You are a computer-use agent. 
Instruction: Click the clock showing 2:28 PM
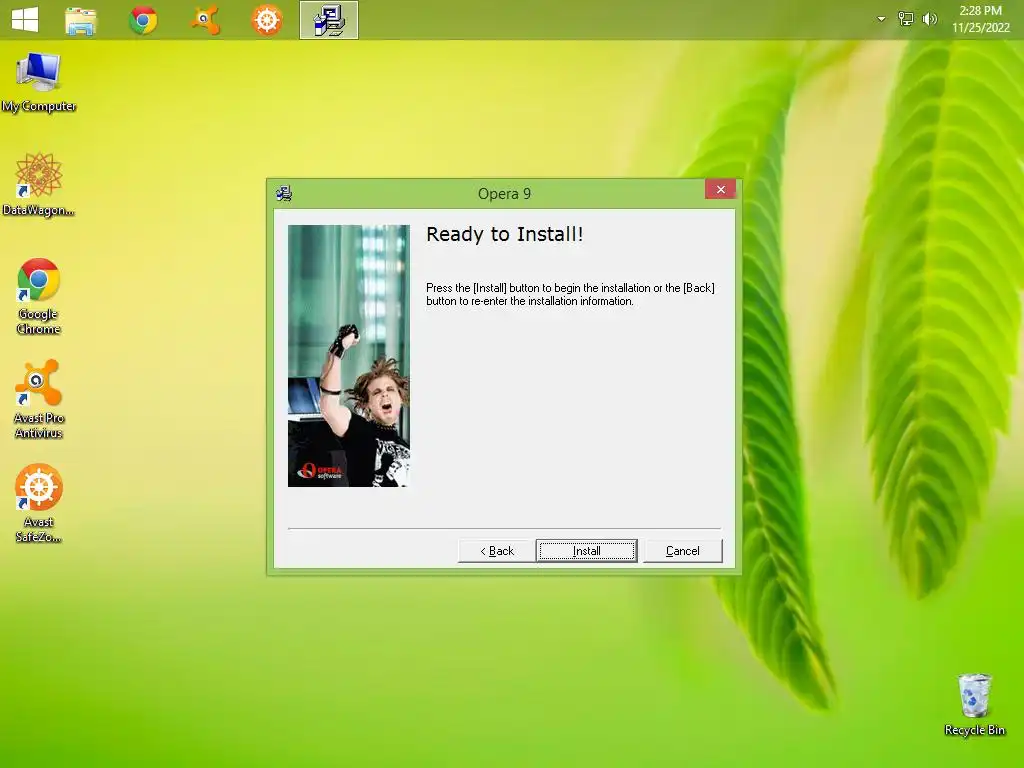980,19
